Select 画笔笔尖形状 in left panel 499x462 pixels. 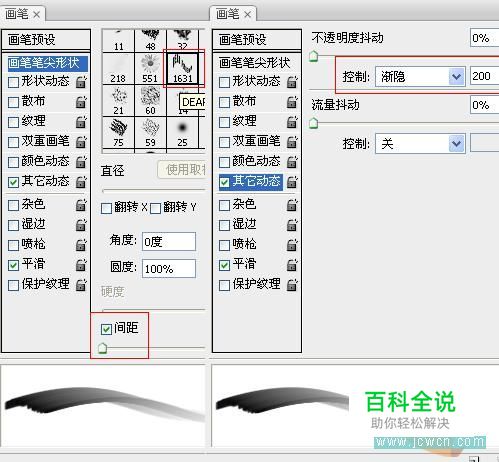click(x=48, y=63)
